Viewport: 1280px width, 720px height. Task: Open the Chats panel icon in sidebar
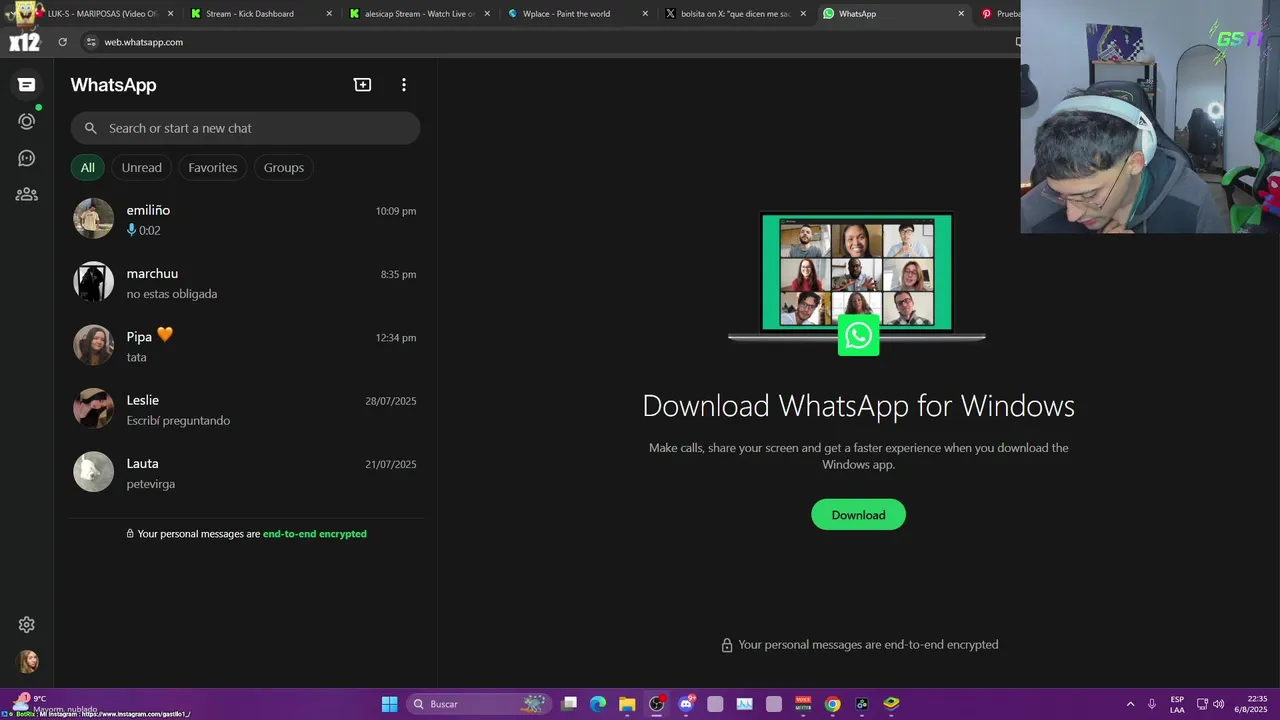pyautogui.click(x=26, y=85)
